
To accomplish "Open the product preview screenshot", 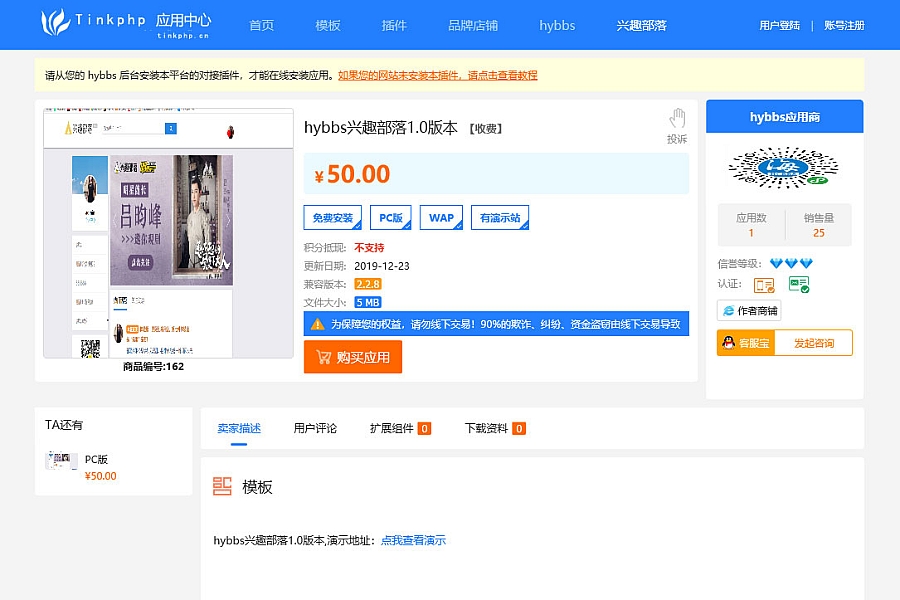I will (168, 233).
